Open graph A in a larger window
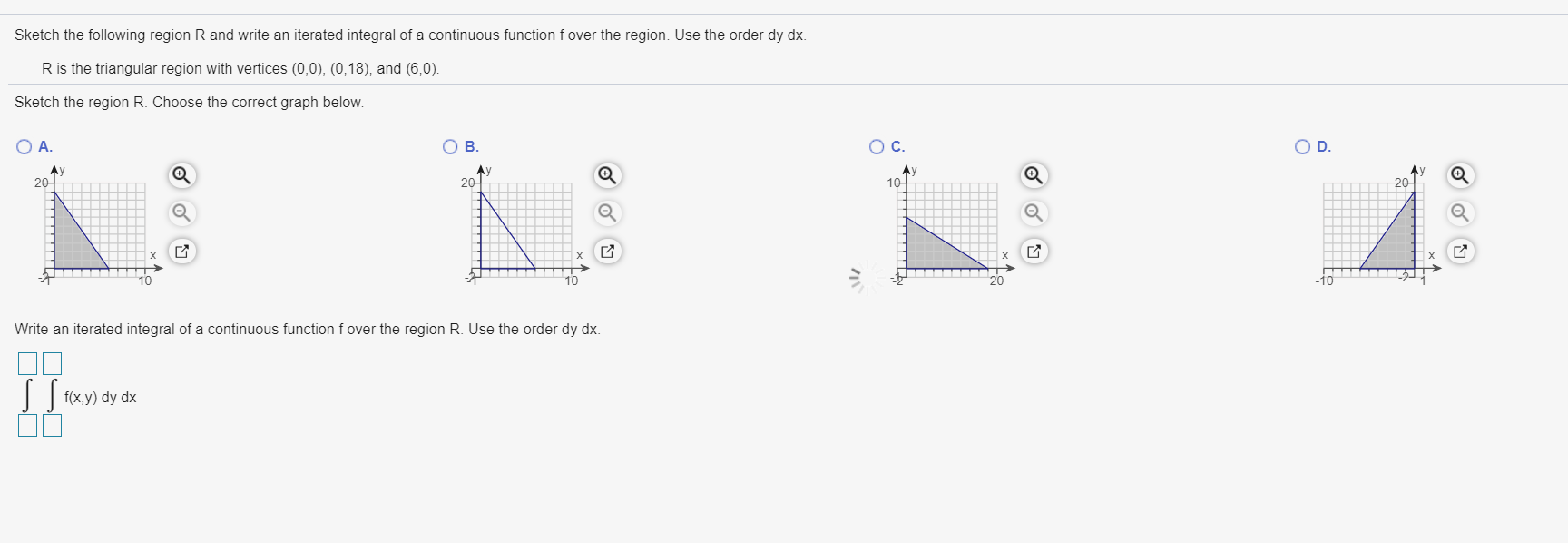Viewport: 1568px width, 543px height. (x=181, y=252)
